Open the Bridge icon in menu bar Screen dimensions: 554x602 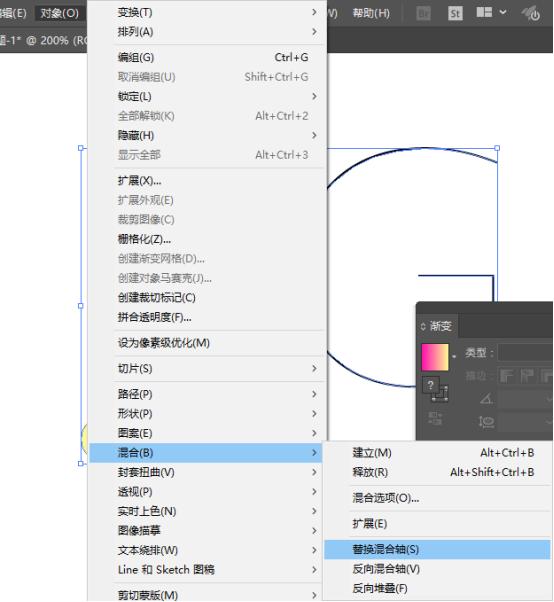tap(423, 14)
